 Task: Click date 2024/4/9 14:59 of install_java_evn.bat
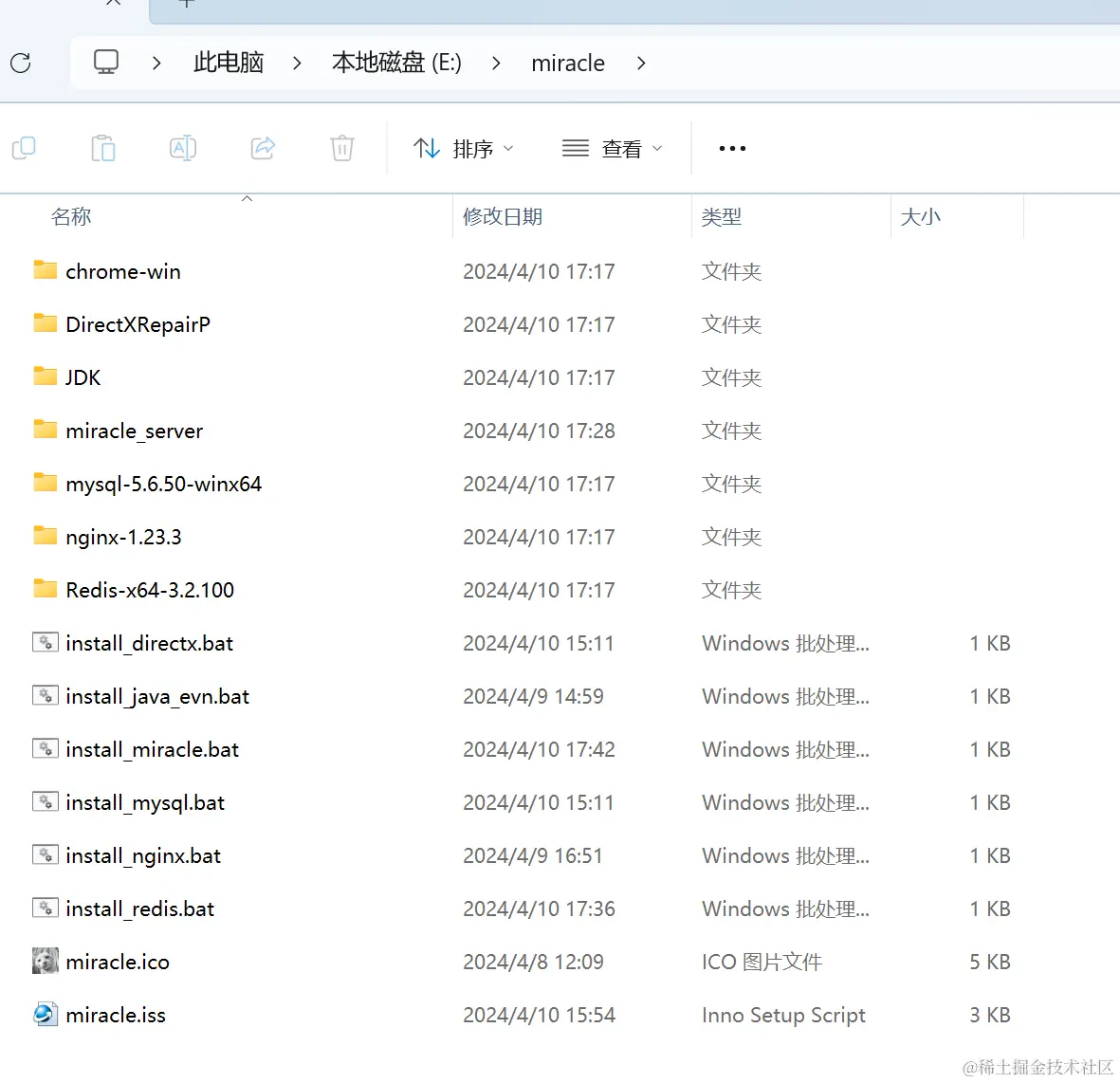pyautogui.click(x=533, y=696)
